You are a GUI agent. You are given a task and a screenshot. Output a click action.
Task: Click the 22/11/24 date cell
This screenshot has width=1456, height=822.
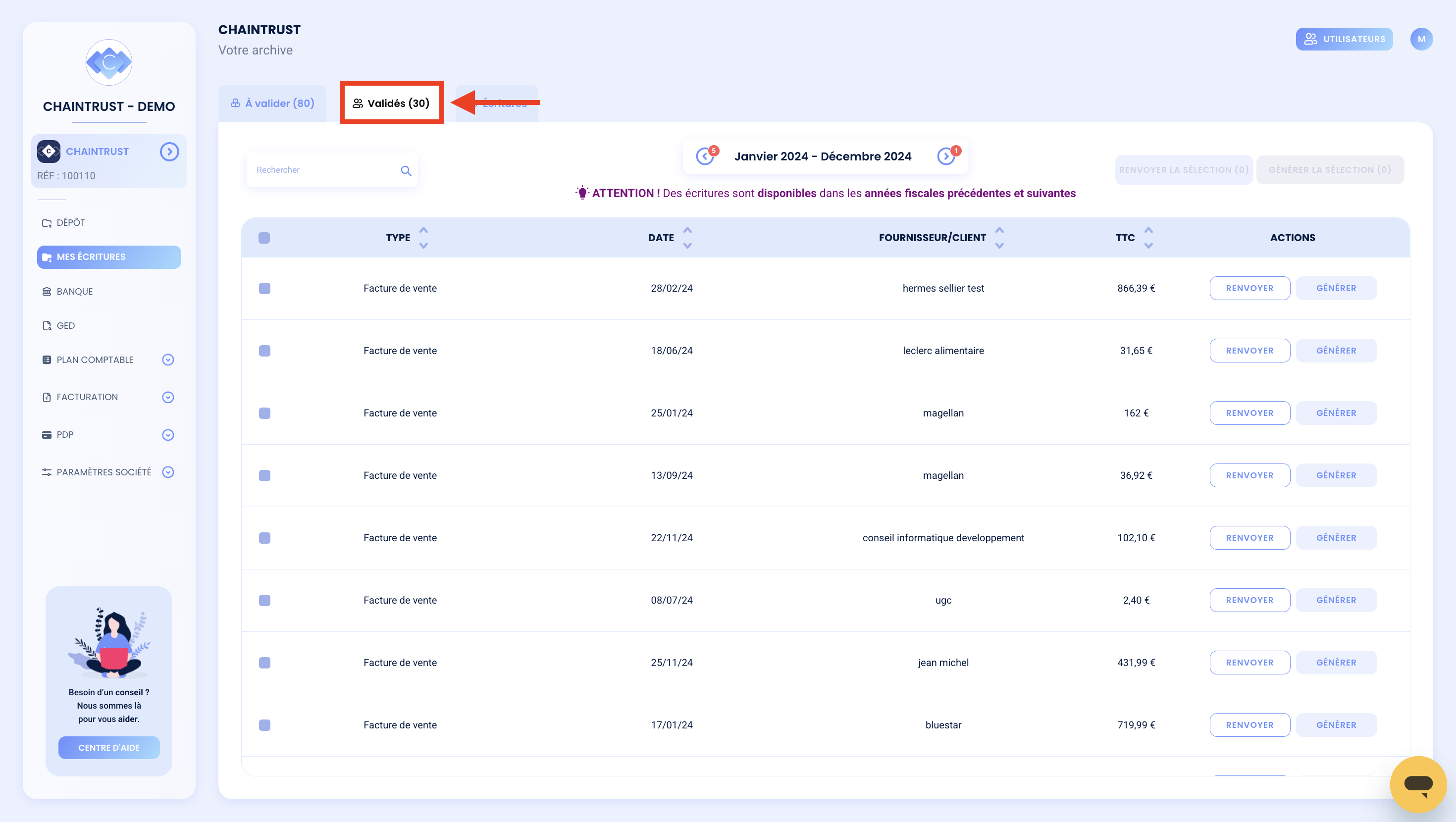click(672, 538)
